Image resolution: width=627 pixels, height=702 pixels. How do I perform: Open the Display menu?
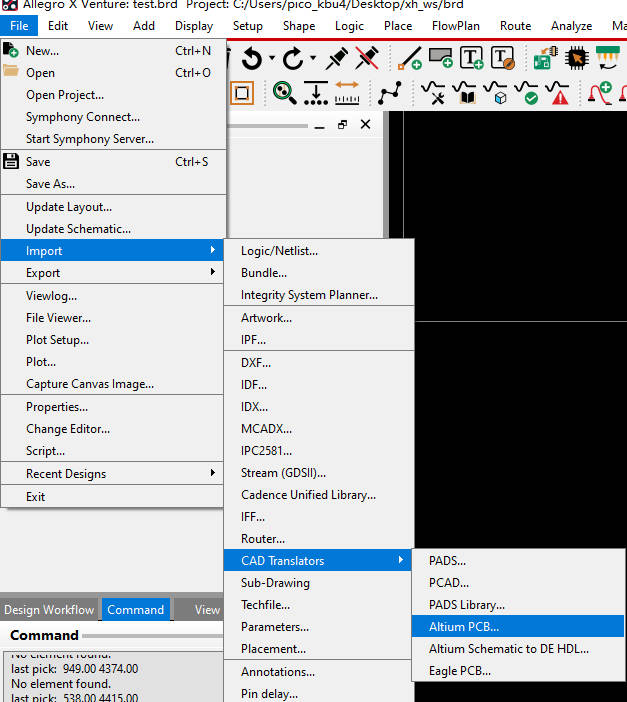(194, 26)
